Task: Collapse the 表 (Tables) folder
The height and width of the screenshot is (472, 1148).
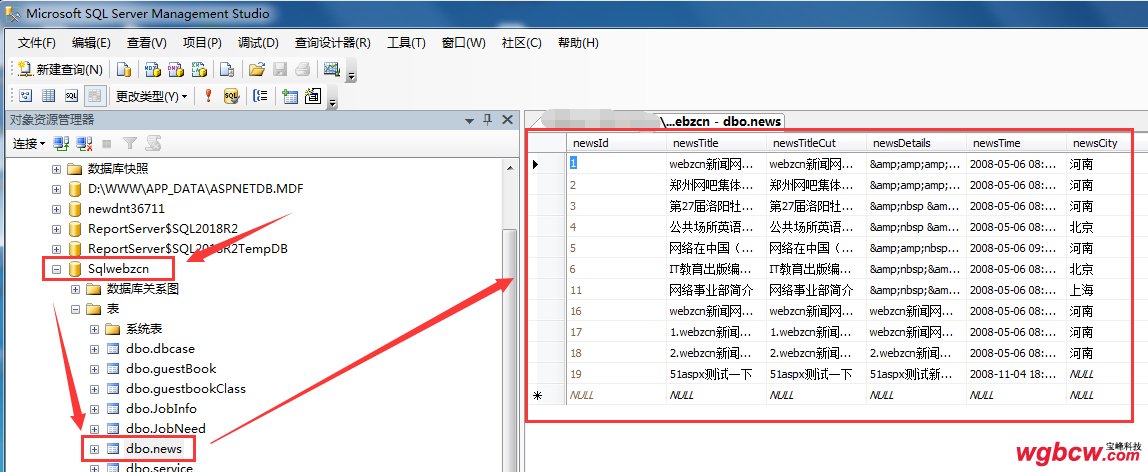Action: click(x=75, y=309)
